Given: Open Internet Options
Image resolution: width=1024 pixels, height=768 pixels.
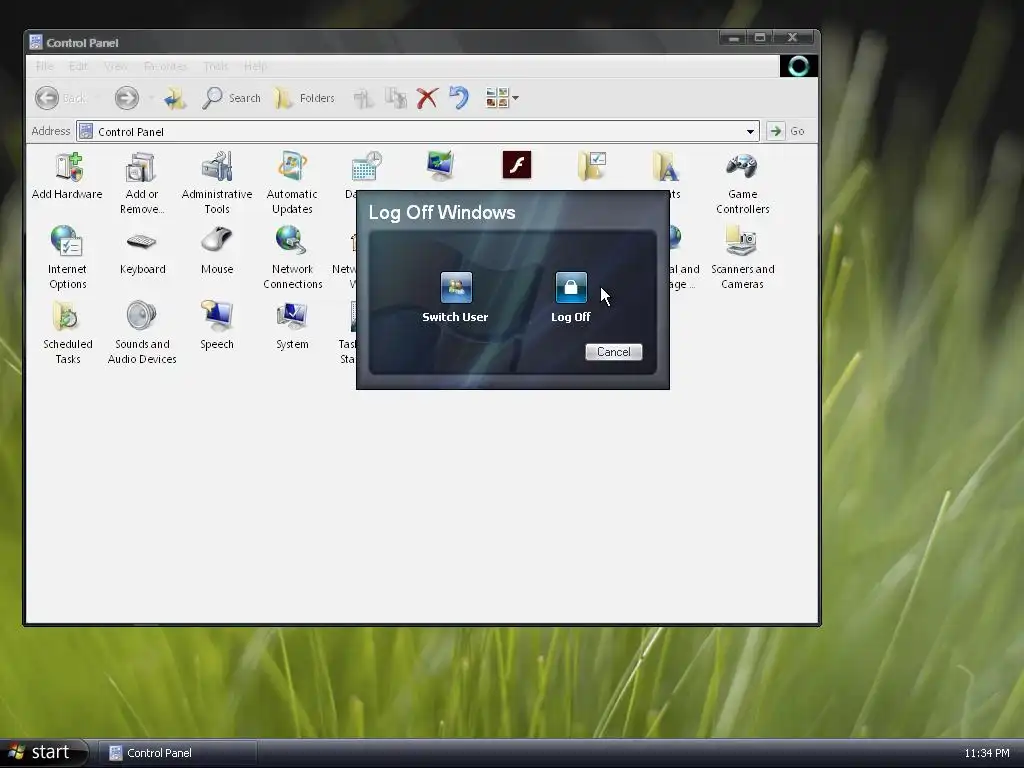Looking at the screenshot, I should (x=67, y=259).
